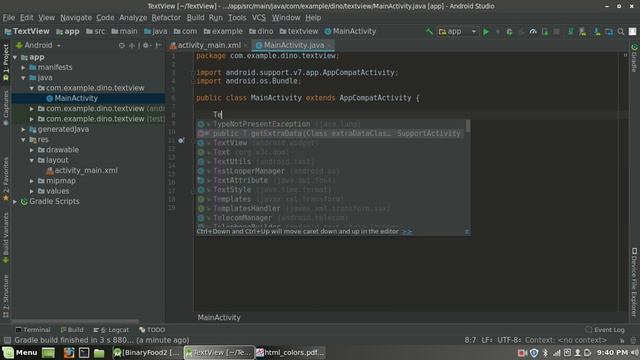
Task: Click the TextView project breadcrumb
Action: click(x=27, y=31)
